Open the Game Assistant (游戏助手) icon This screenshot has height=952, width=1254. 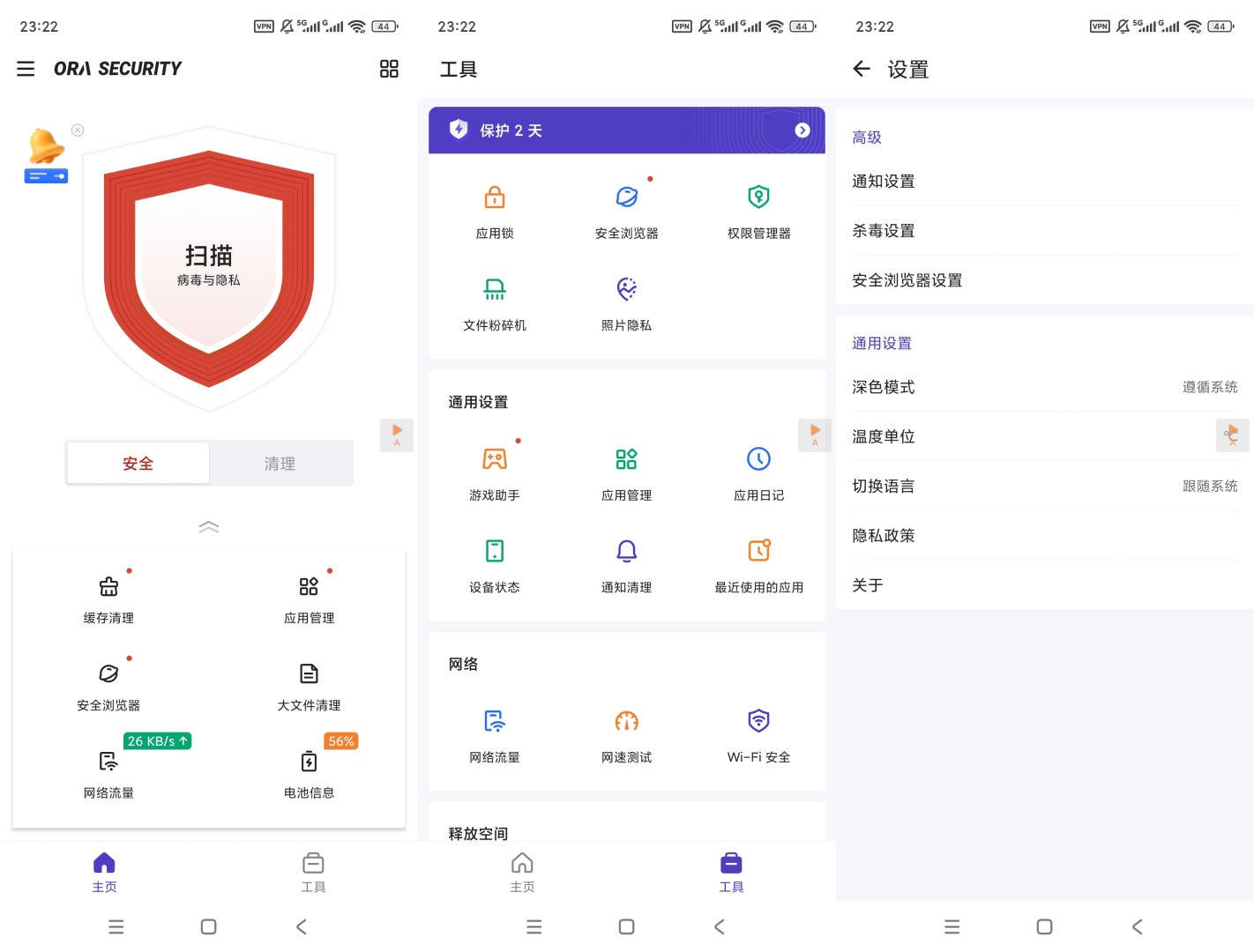point(495,473)
